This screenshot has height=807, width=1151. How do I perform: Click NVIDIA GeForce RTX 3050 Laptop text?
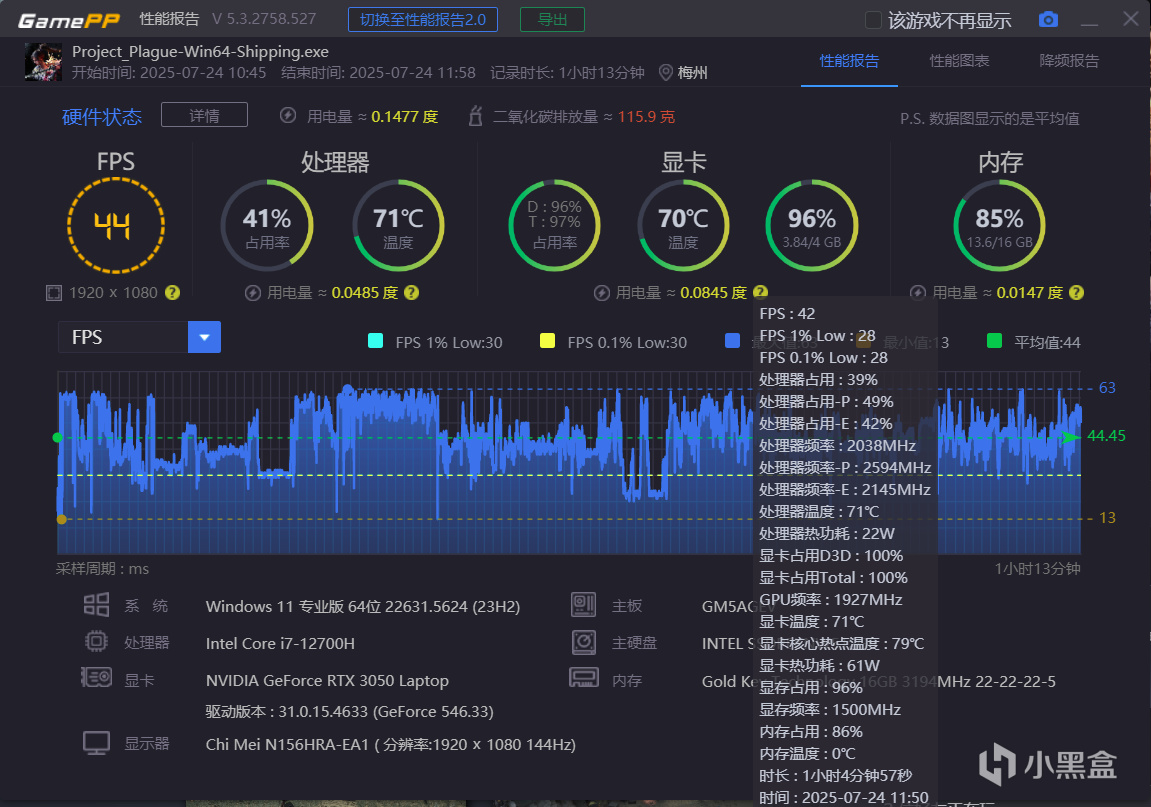[x=327, y=681]
